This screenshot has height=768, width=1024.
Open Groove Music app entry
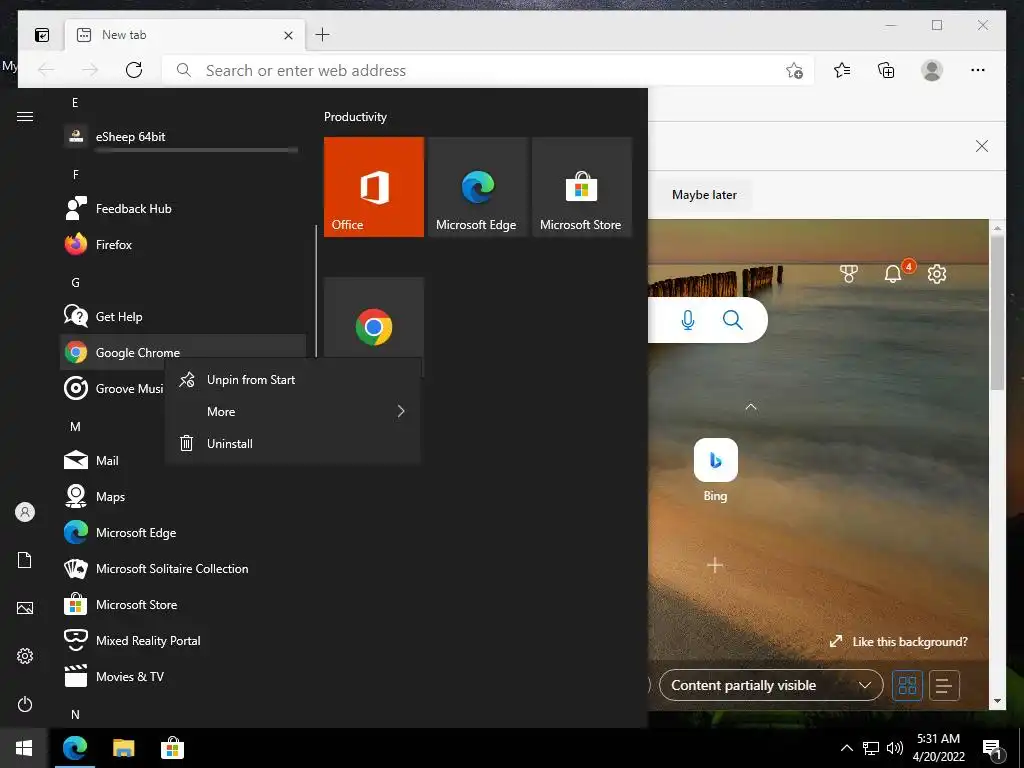(x=112, y=389)
